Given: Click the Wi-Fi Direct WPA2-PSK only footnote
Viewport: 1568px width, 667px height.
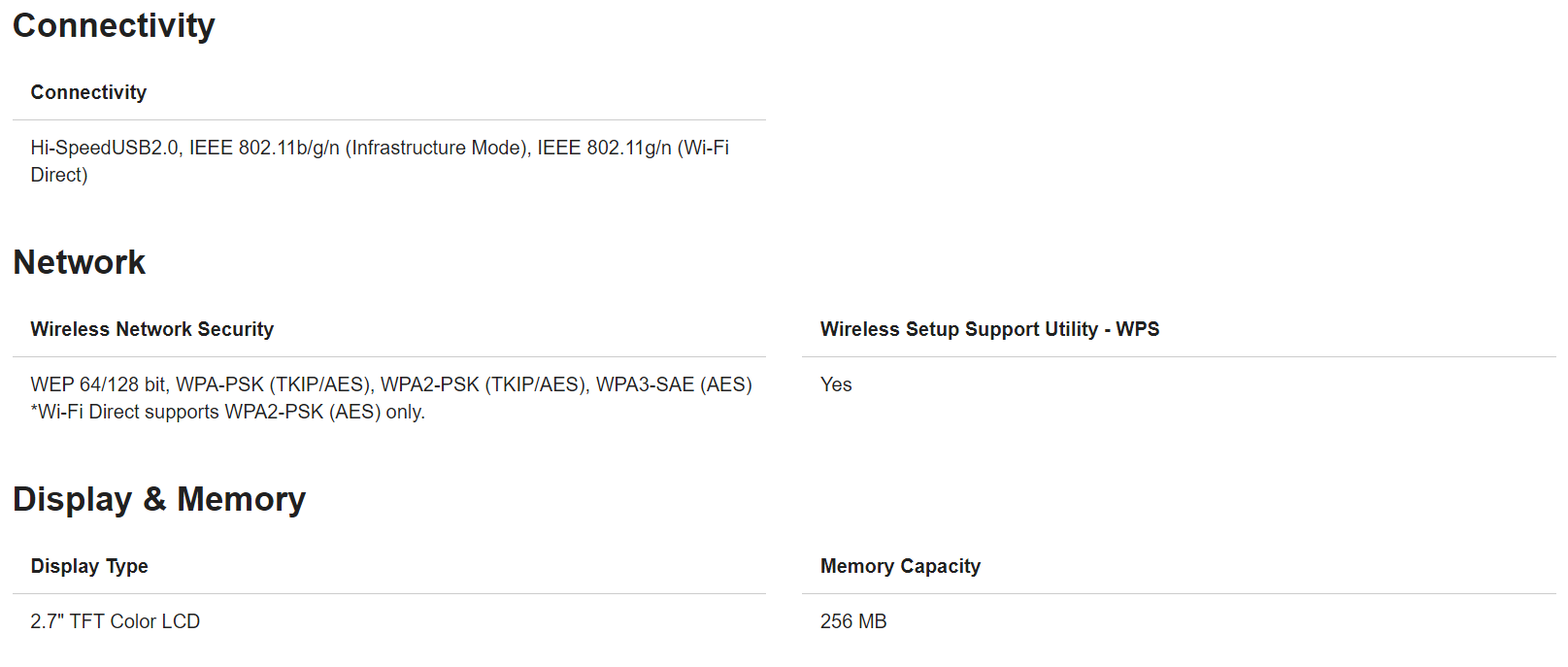Looking at the screenshot, I should (227, 412).
